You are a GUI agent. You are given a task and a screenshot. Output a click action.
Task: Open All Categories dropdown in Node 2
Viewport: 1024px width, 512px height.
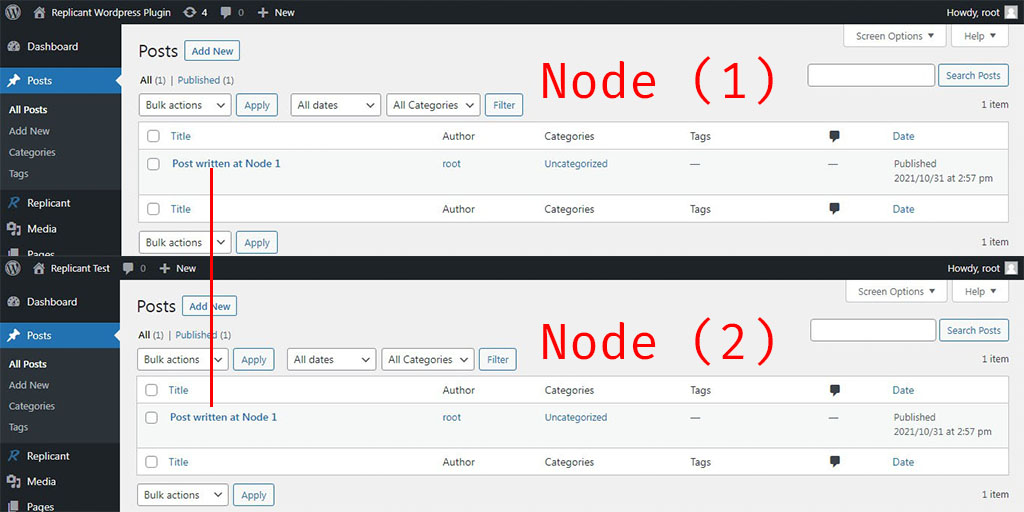click(x=428, y=359)
